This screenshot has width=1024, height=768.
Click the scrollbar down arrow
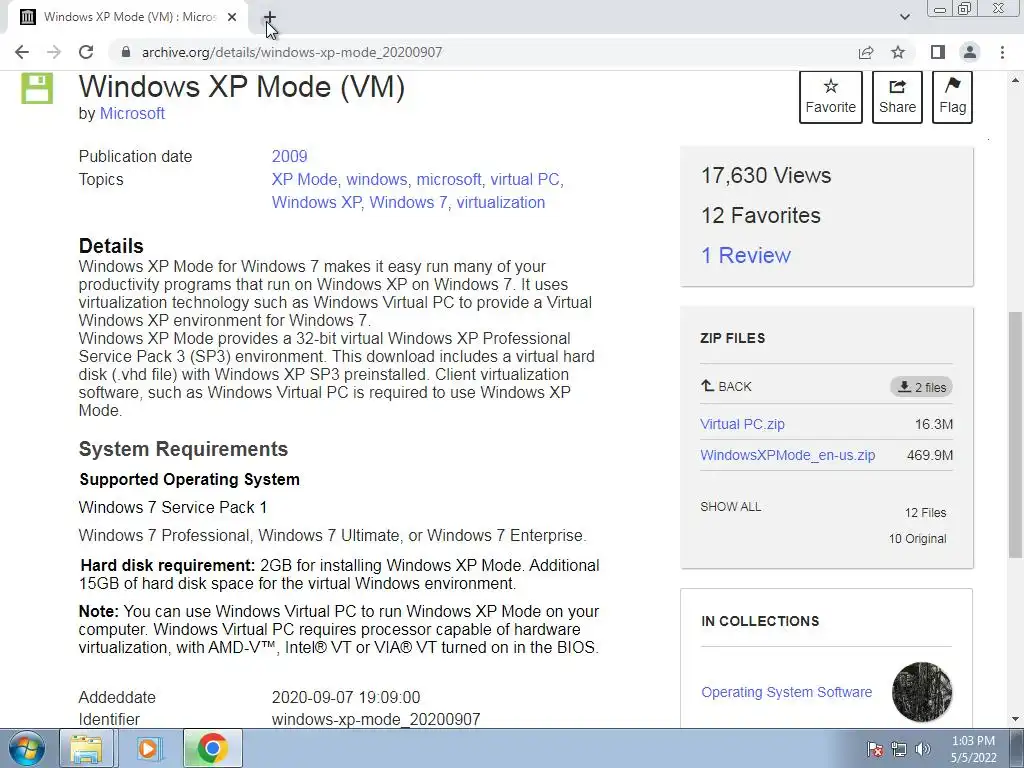[1015, 720]
